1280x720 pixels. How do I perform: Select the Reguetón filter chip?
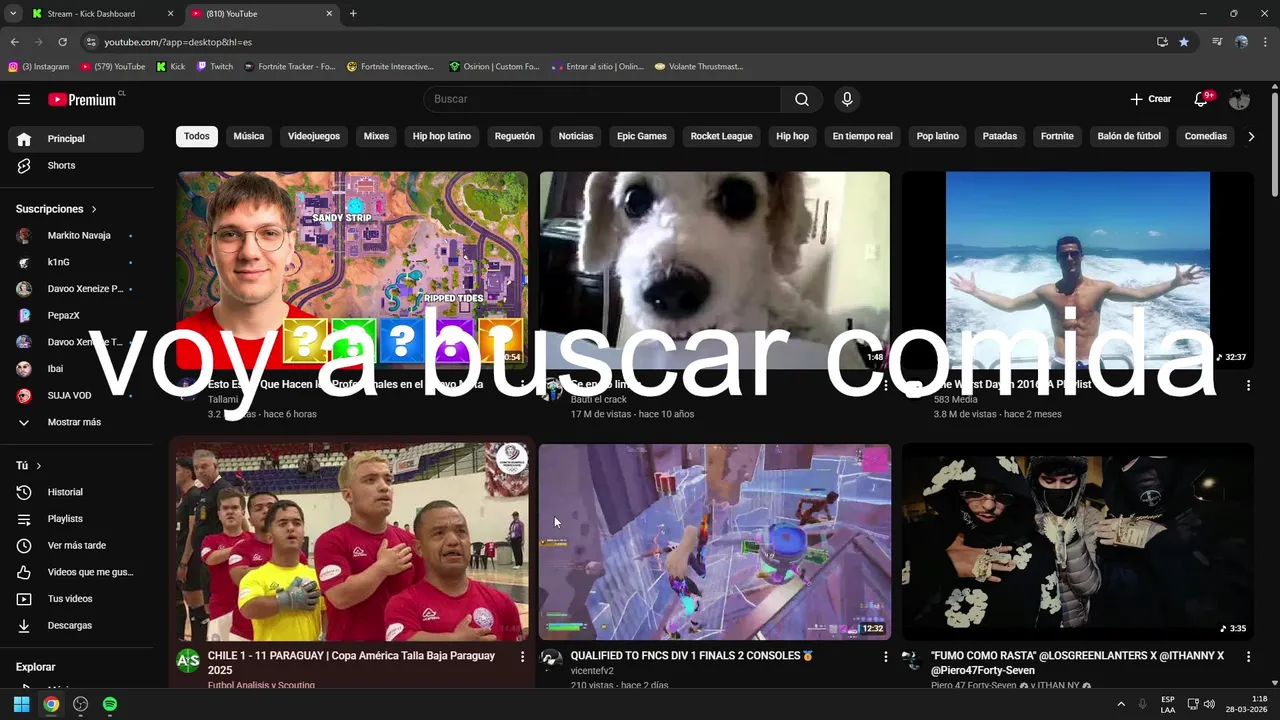[515, 136]
